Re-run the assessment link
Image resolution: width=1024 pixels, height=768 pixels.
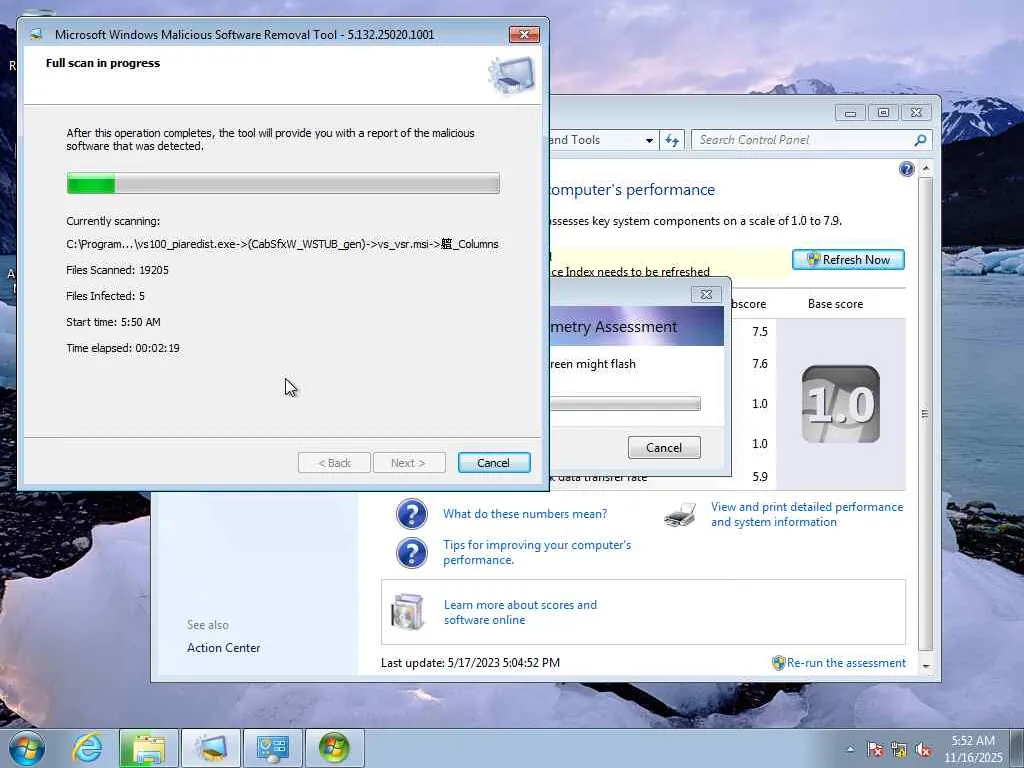(x=846, y=663)
